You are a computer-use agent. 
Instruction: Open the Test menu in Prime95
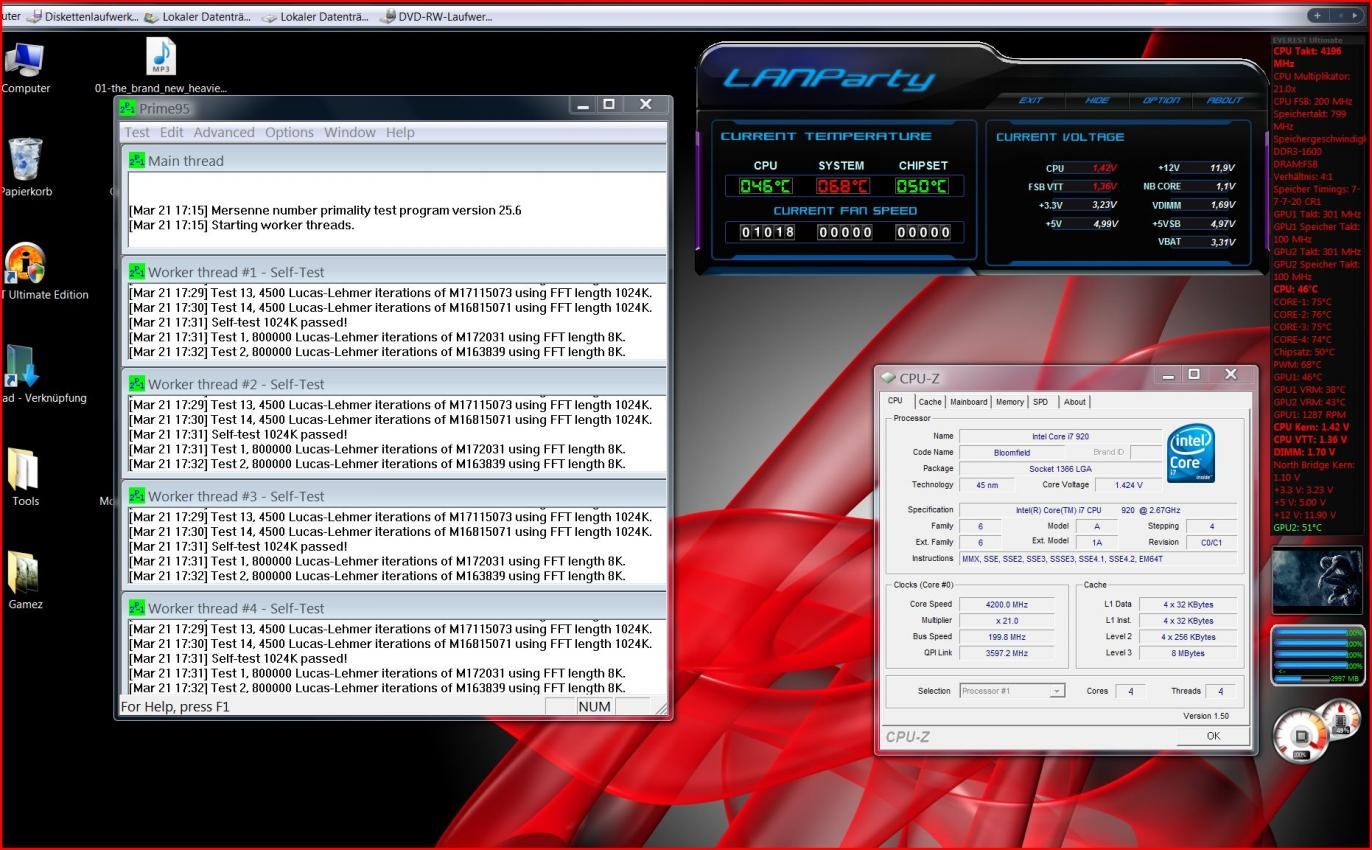[137, 132]
